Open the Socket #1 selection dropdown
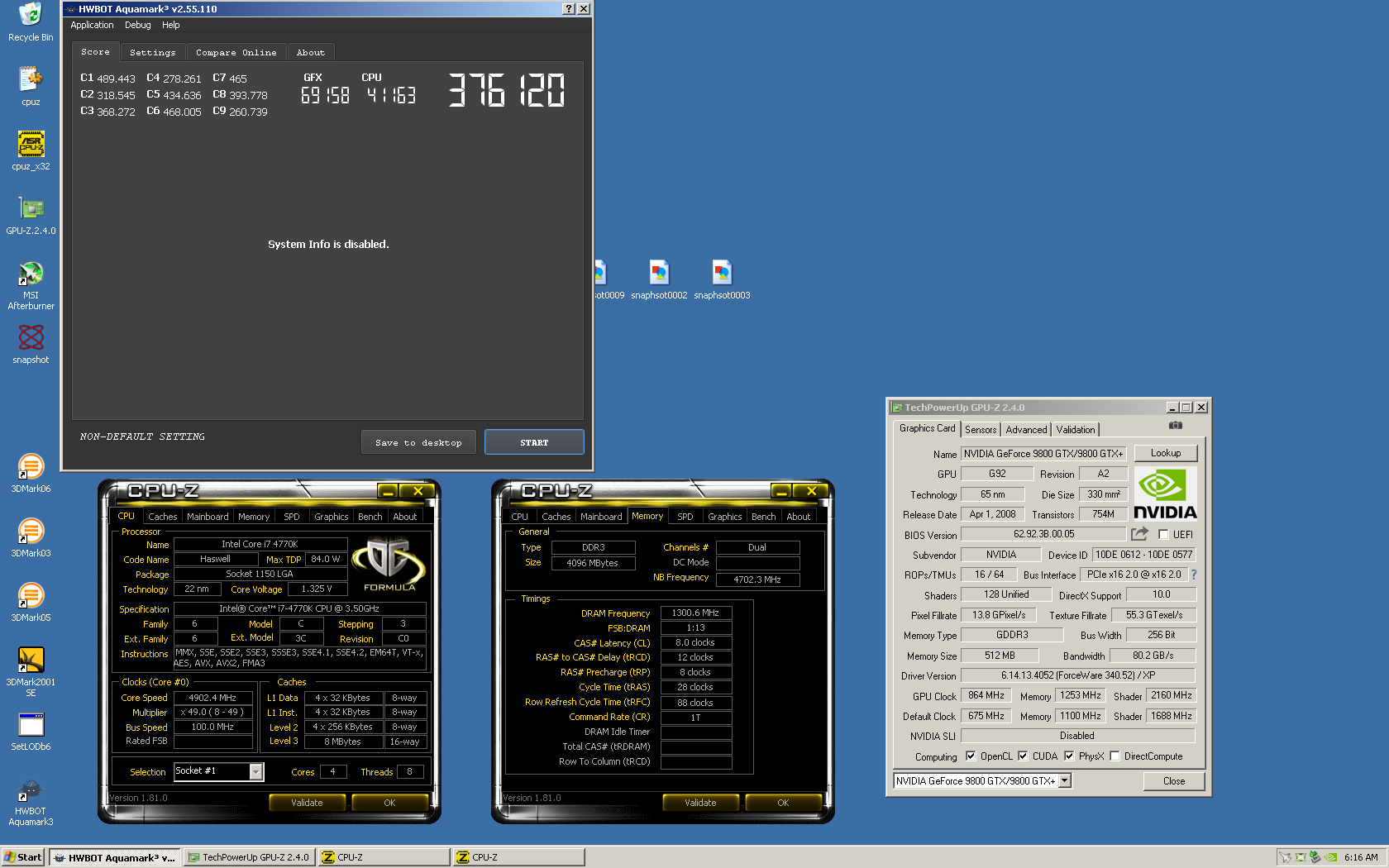The height and width of the screenshot is (868, 1389). pyautogui.click(x=256, y=771)
